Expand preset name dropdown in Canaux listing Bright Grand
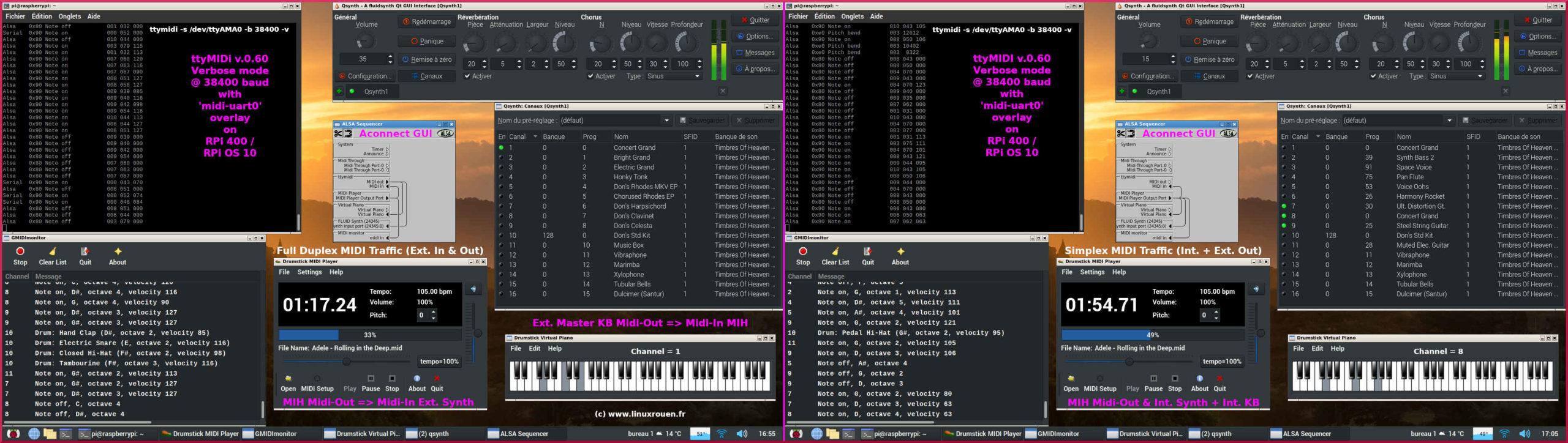This screenshot has height=443, width=1568. tap(666, 121)
